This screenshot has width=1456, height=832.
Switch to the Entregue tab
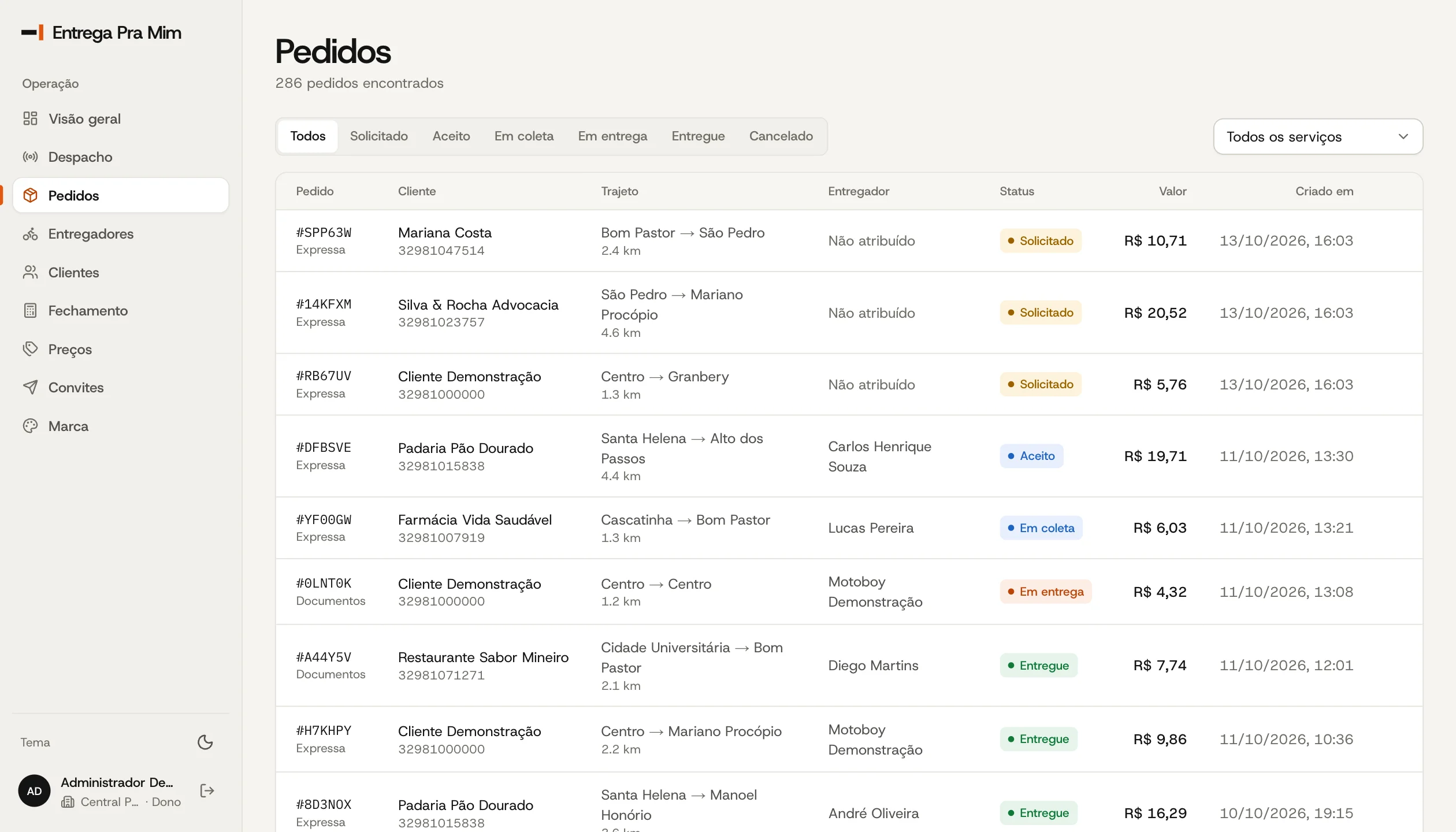[x=698, y=136]
